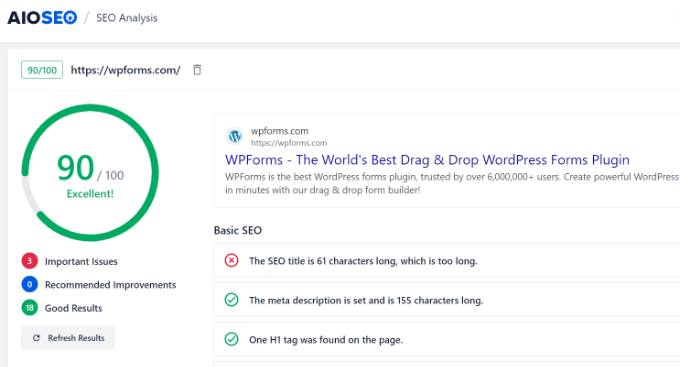Click the red X icon on SEO title issue
This screenshot has height=367, width=680.
(232, 260)
